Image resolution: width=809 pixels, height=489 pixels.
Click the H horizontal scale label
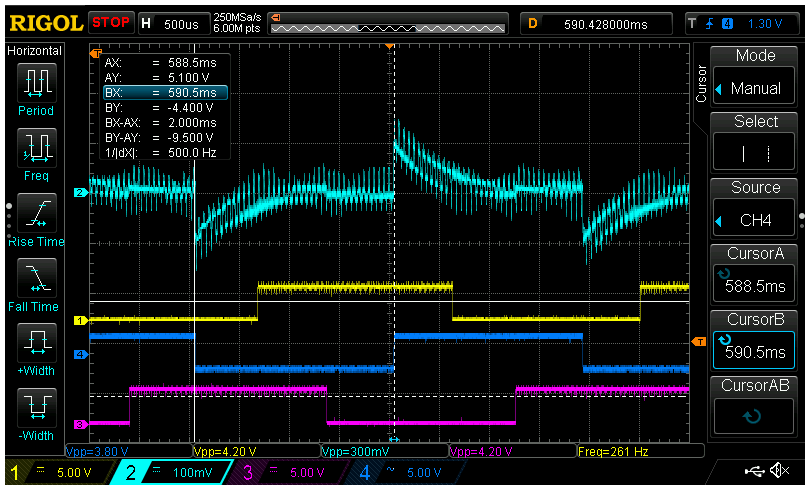(146, 24)
